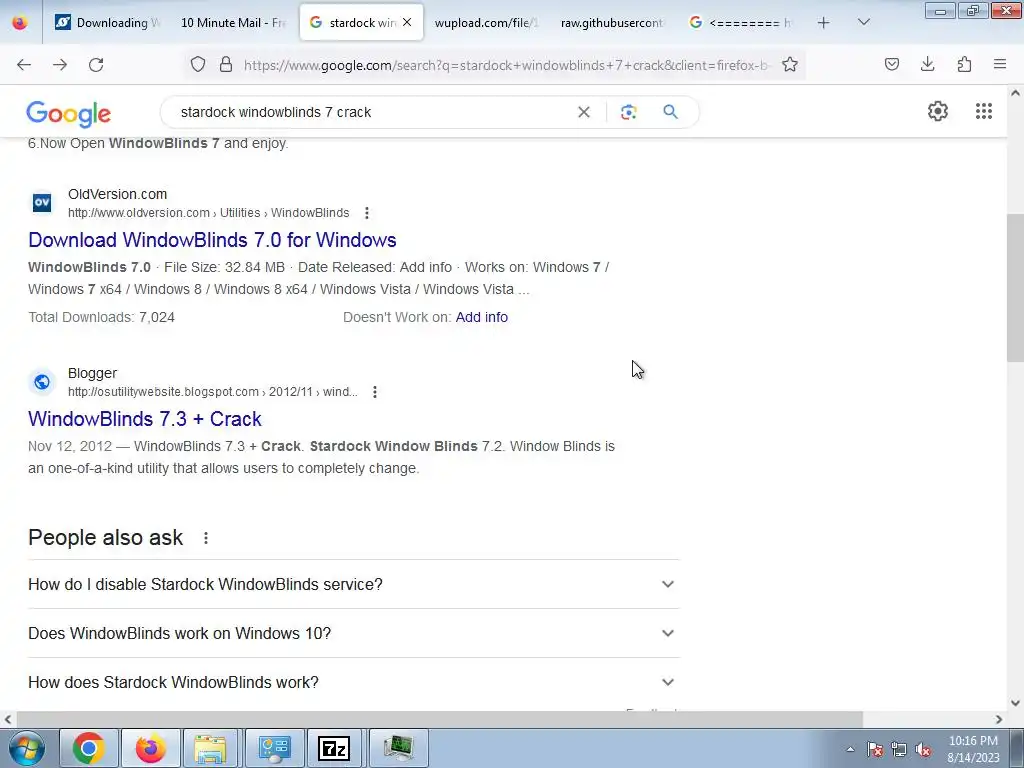The height and width of the screenshot is (768, 1024).
Task: Open Google apps grid
Action: click(984, 111)
